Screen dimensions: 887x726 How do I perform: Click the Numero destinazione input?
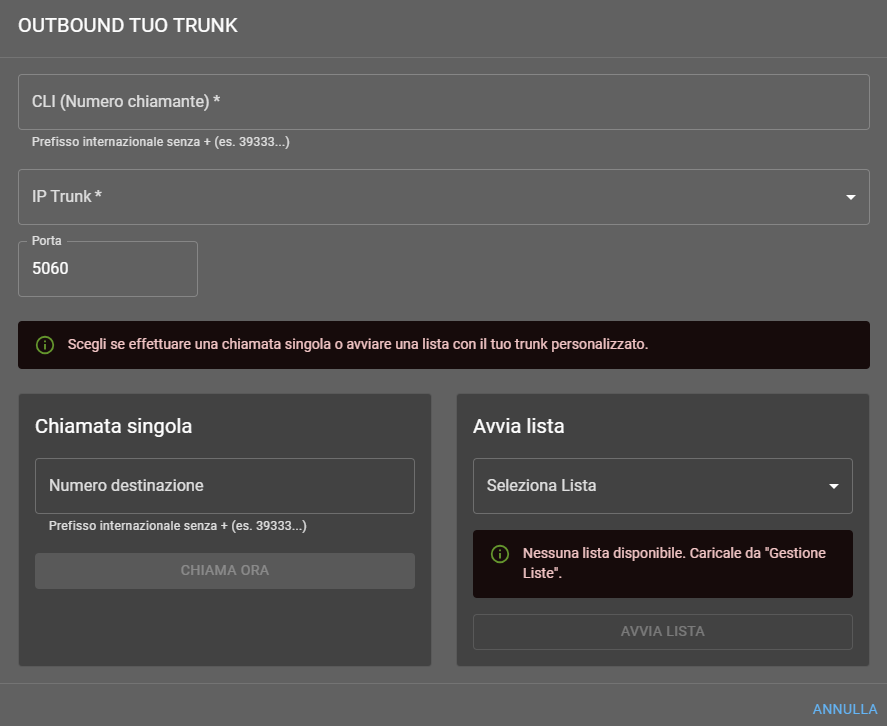coord(224,486)
